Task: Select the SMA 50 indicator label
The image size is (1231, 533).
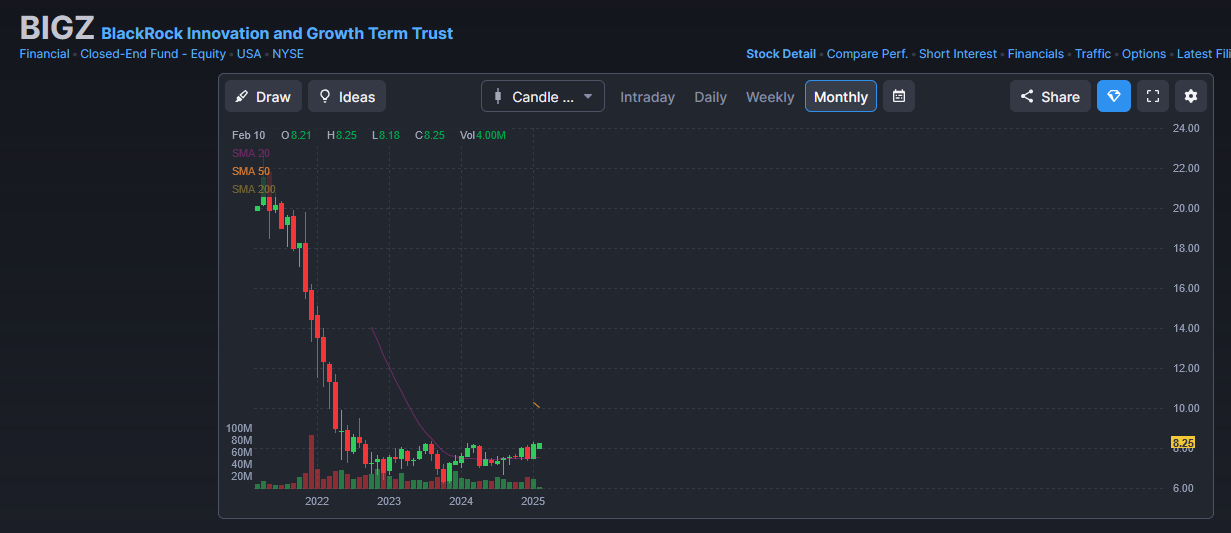Action: tap(251, 171)
